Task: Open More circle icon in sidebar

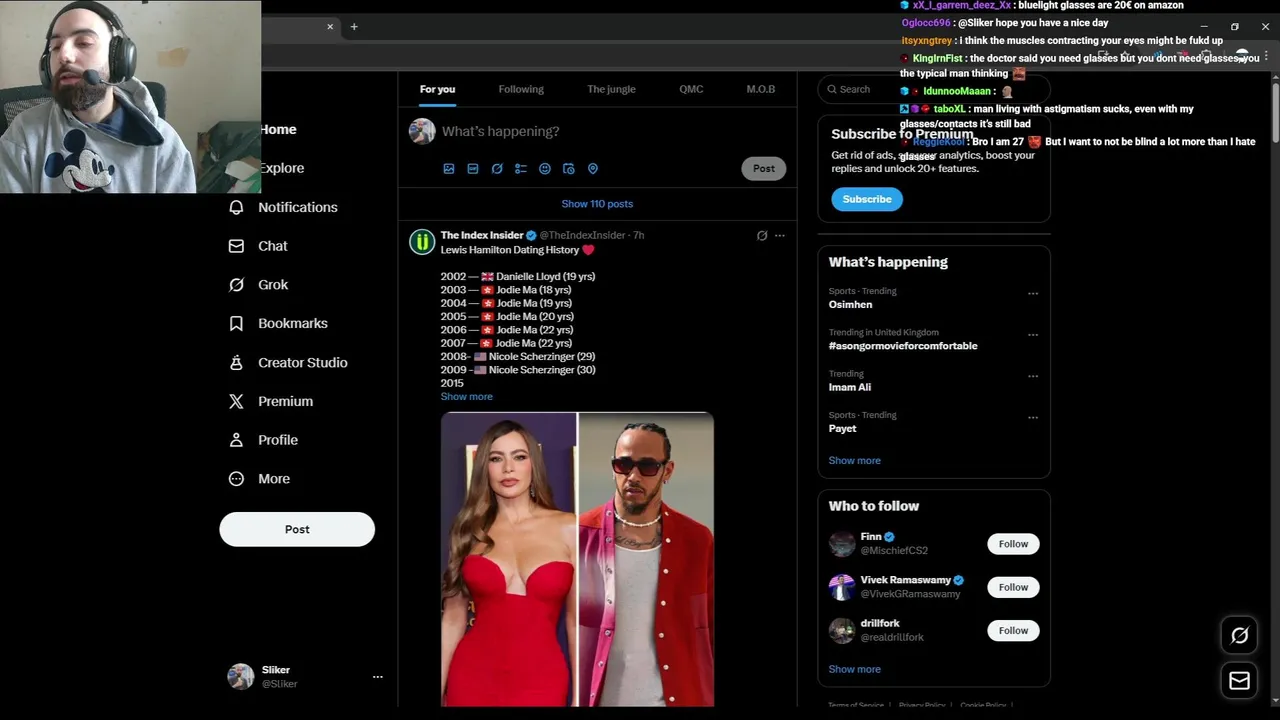Action: click(x=236, y=479)
